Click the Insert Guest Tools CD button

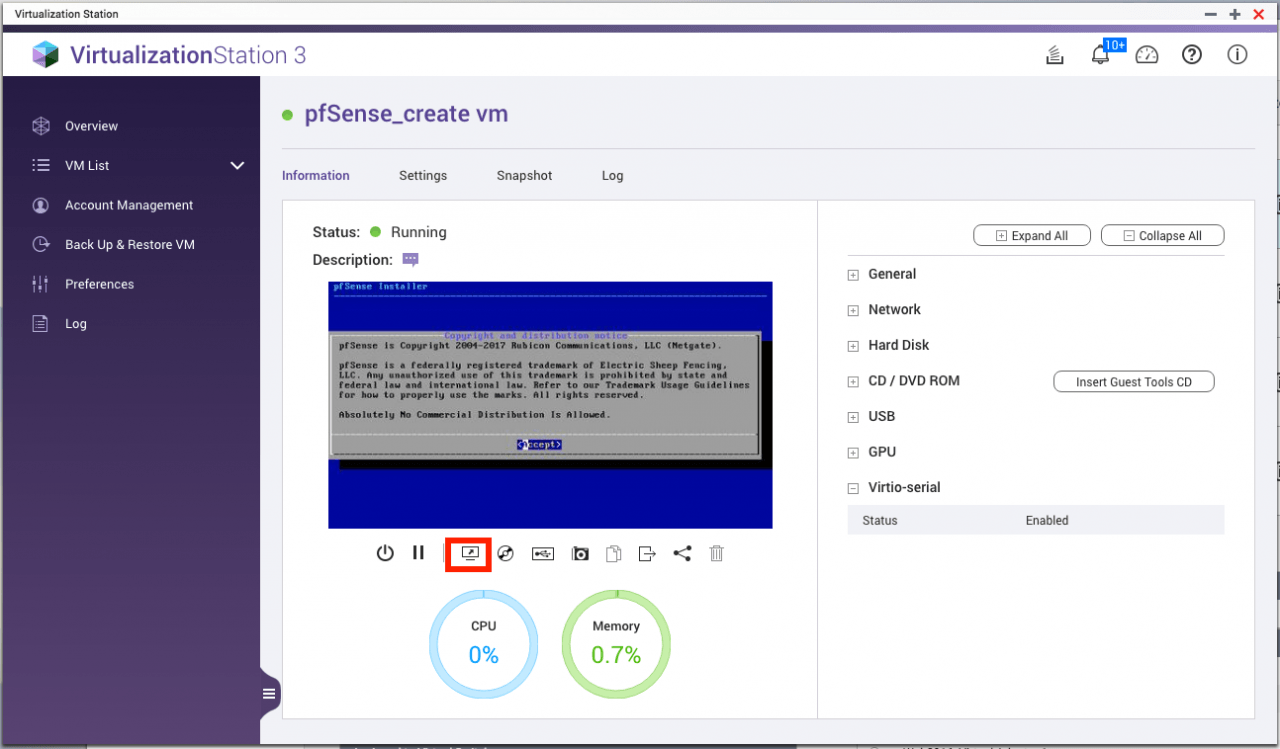click(1133, 382)
